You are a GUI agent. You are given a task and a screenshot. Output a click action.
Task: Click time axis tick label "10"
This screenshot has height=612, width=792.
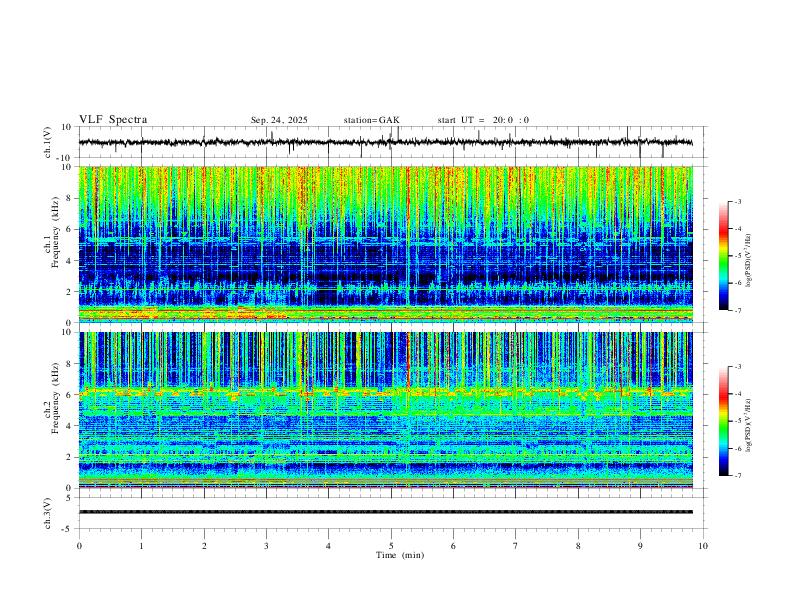(x=703, y=546)
